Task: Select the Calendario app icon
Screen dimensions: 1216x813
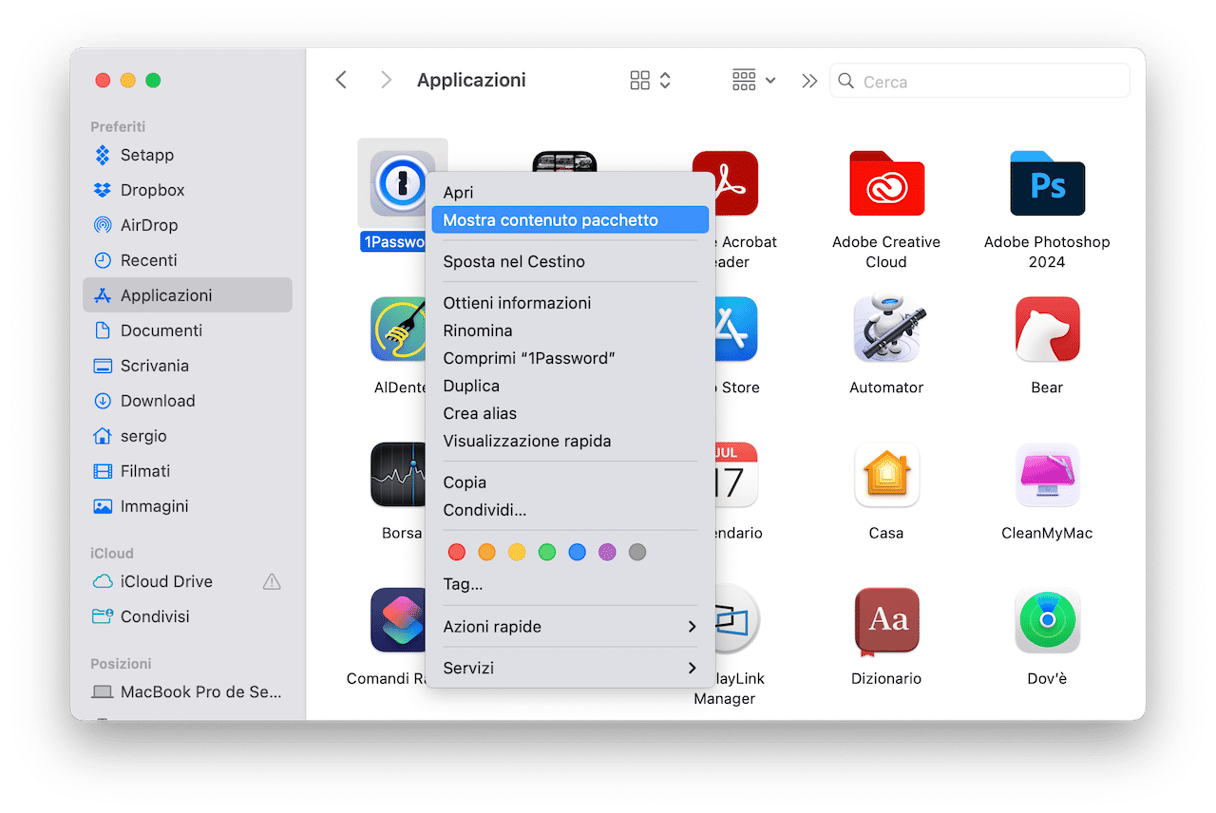Action: pyautogui.click(x=736, y=474)
